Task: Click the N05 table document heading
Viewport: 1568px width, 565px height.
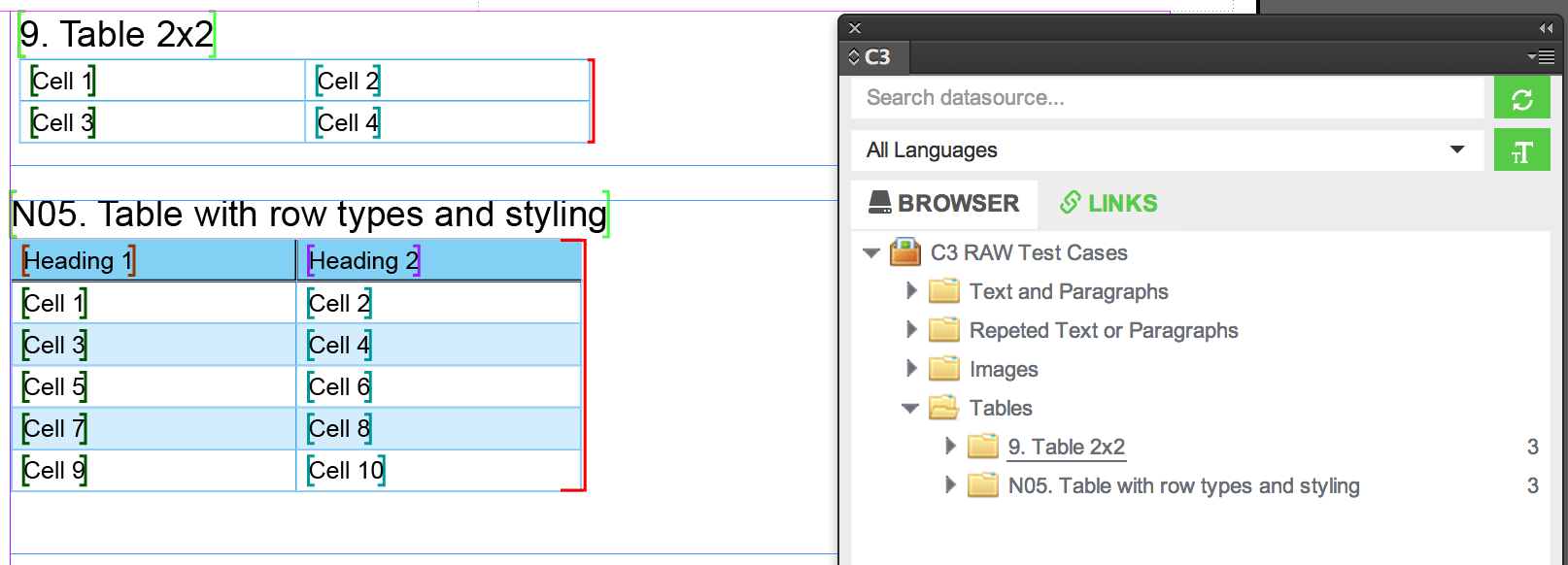Action: tap(310, 214)
